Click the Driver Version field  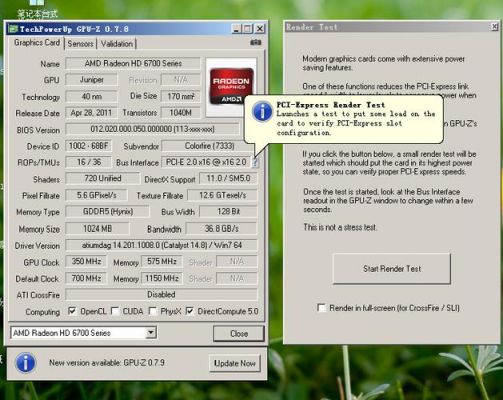point(161,245)
